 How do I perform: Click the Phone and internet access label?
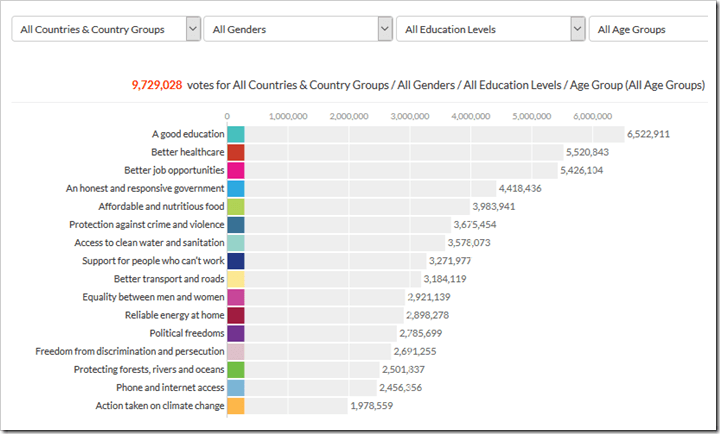point(170,388)
